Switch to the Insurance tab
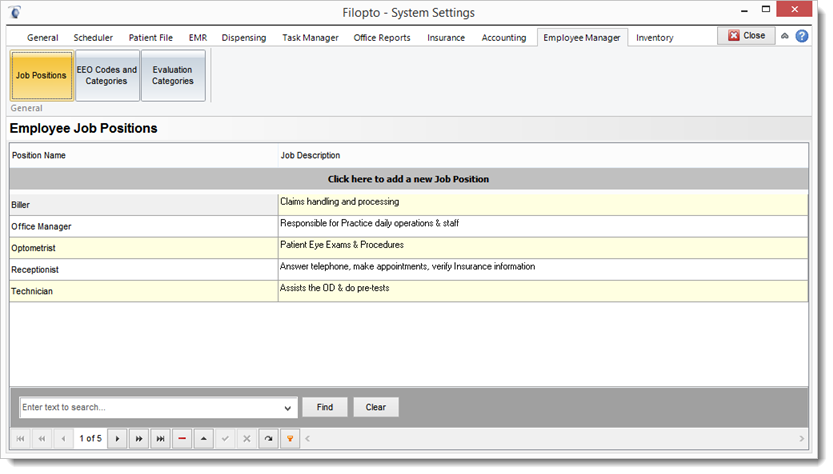Image resolution: width=833 pixels, height=474 pixels. 446,38
